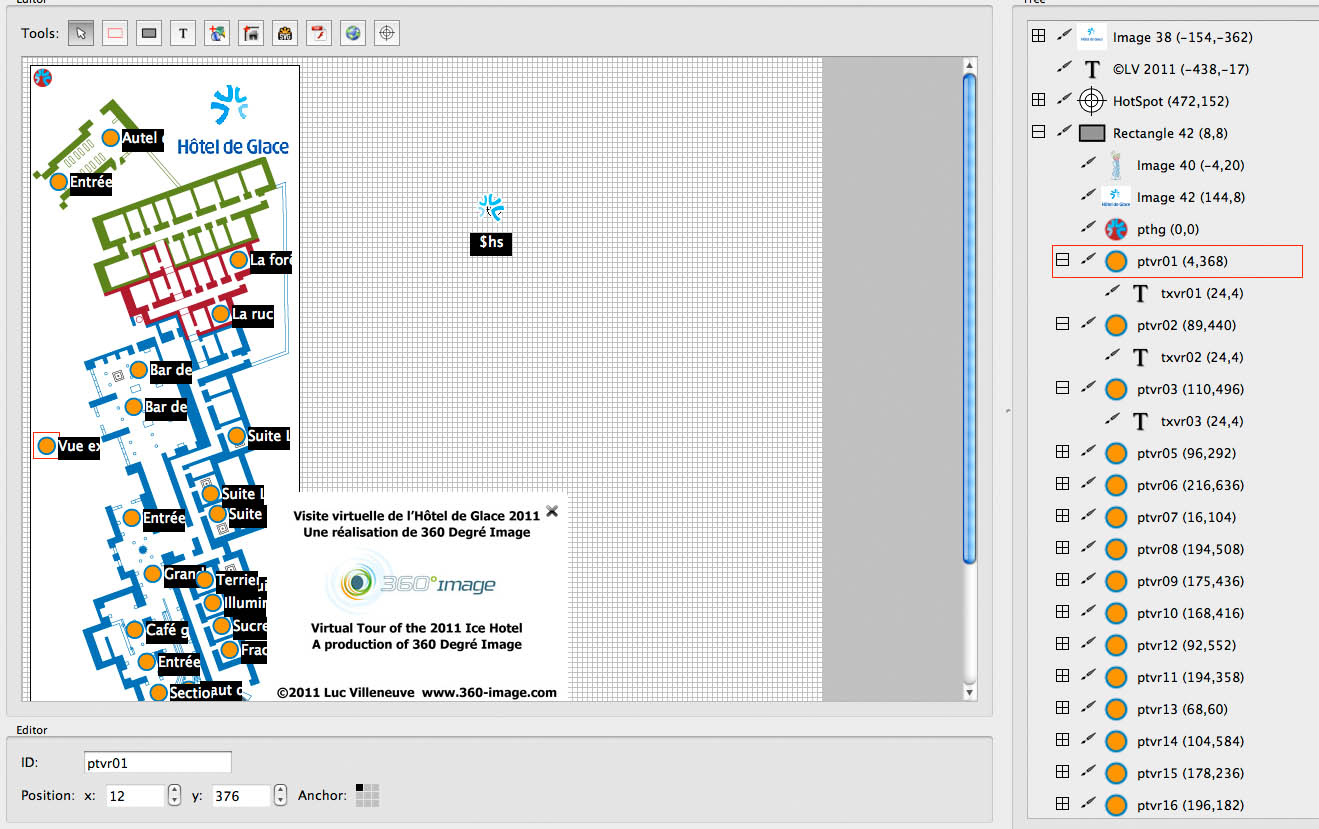The height and width of the screenshot is (829, 1319).
Task: Click the T icon of txvr02
Action: (1140, 357)
